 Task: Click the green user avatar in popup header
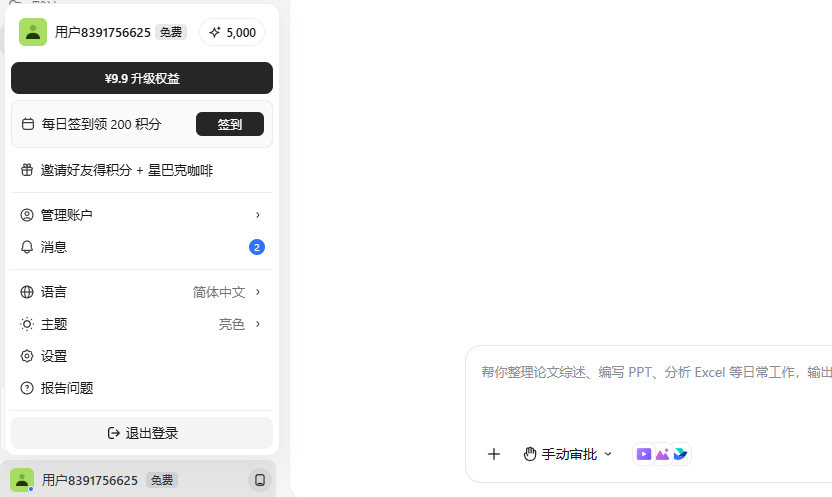coord(33,32)
